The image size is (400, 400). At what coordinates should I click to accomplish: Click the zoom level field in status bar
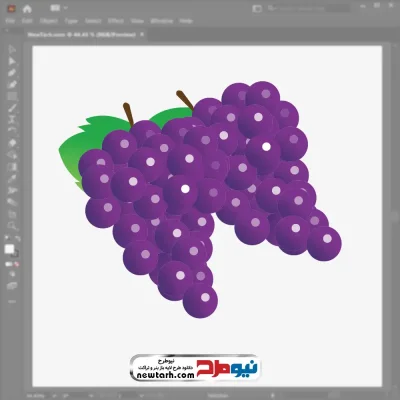pos(35,396)
